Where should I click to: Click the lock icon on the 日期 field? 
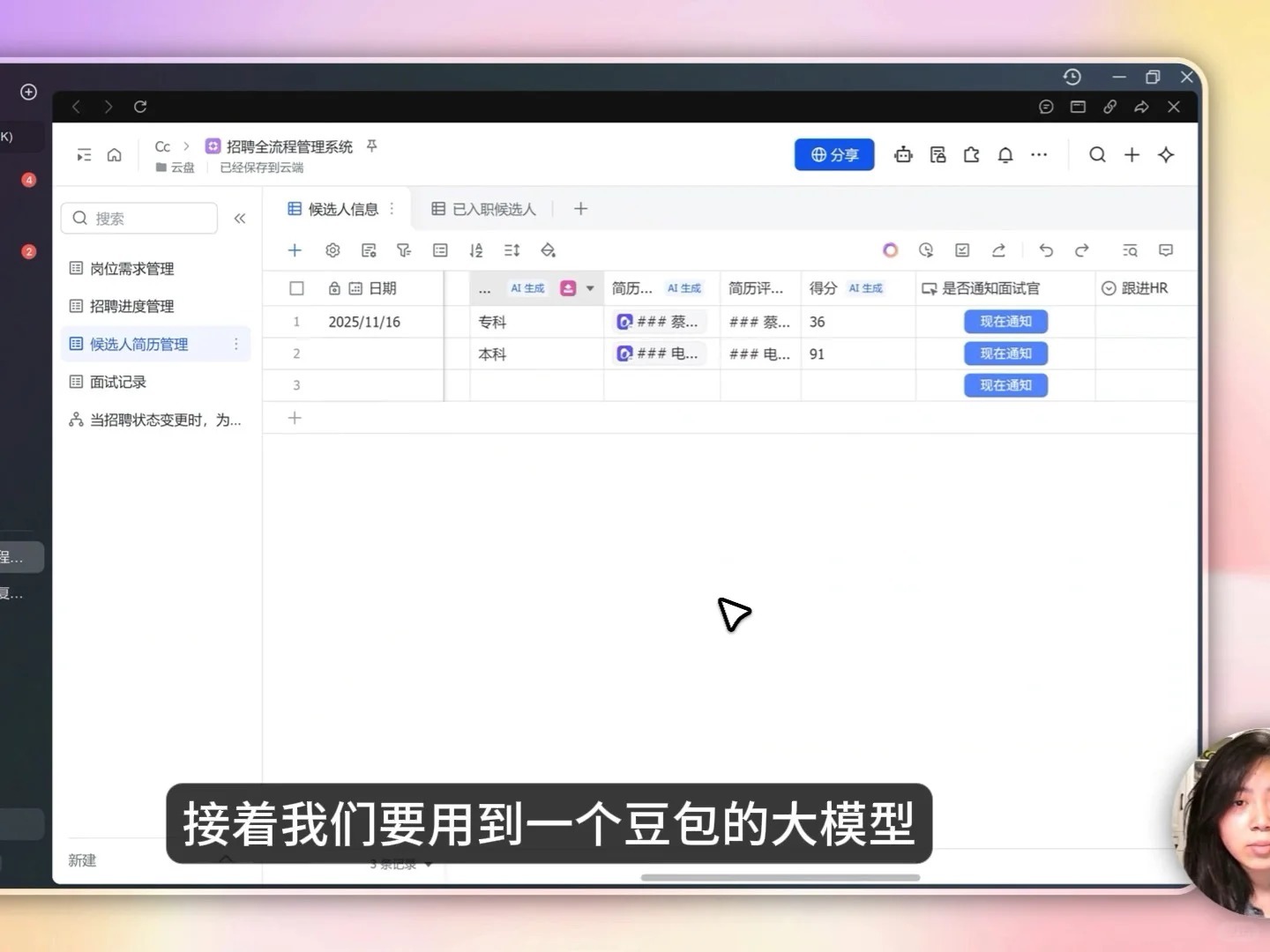[334, 287]
